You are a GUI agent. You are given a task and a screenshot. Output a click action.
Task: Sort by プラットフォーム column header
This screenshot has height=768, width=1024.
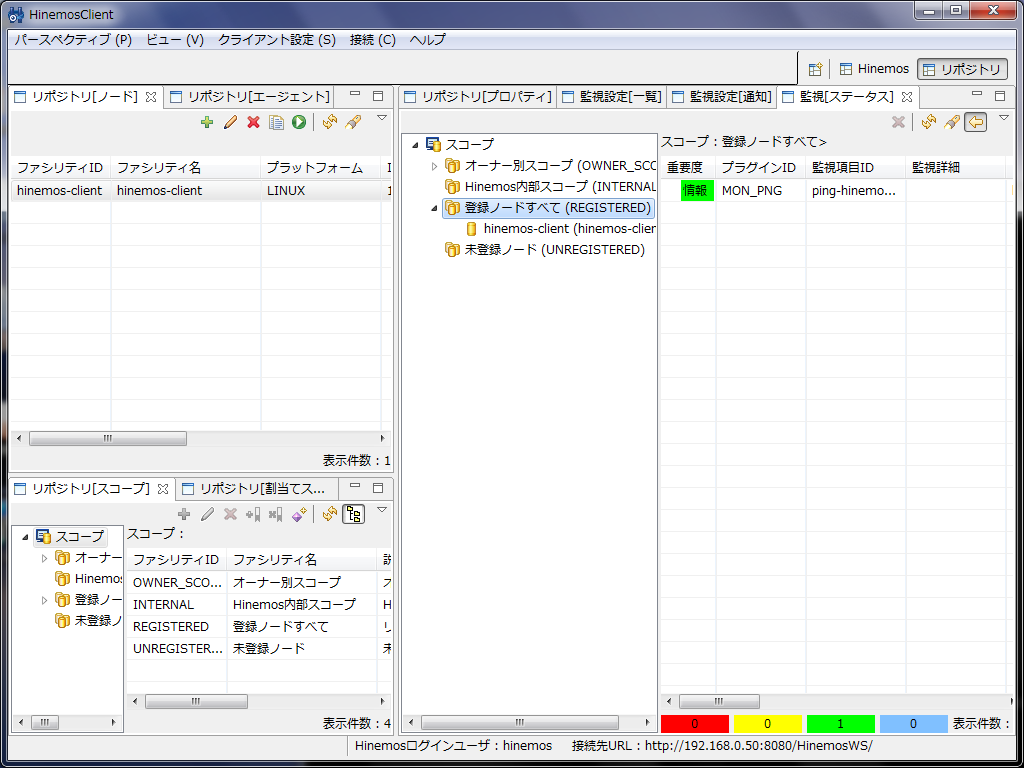(321, 168)
